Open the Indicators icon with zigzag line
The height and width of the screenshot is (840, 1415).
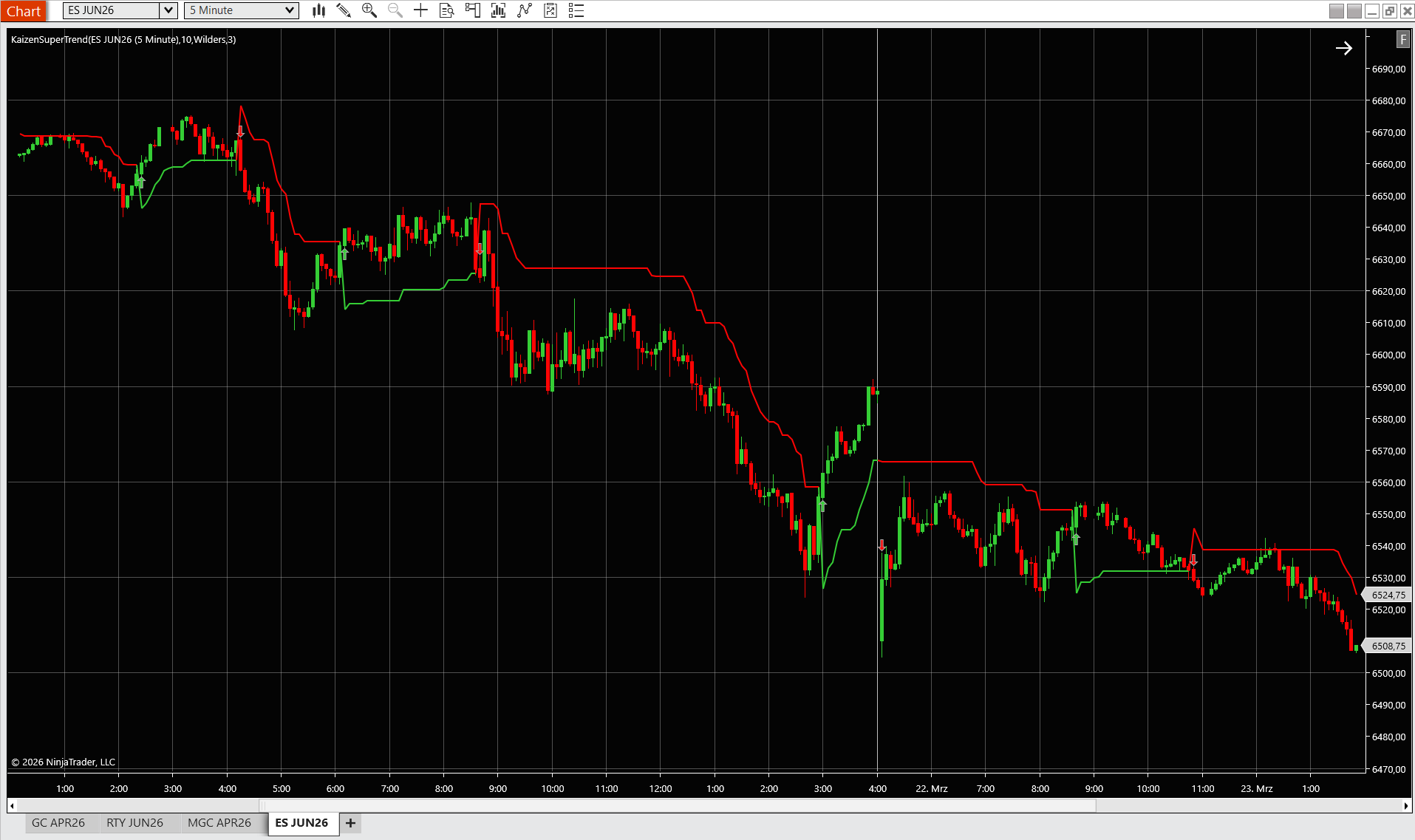click(524, 10)
